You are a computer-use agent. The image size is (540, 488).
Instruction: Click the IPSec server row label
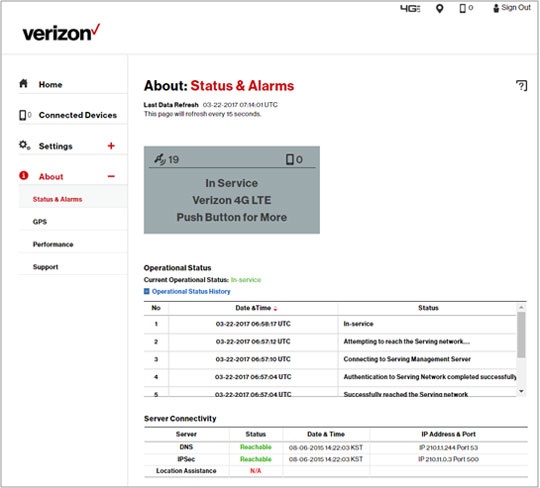(186, 459)
